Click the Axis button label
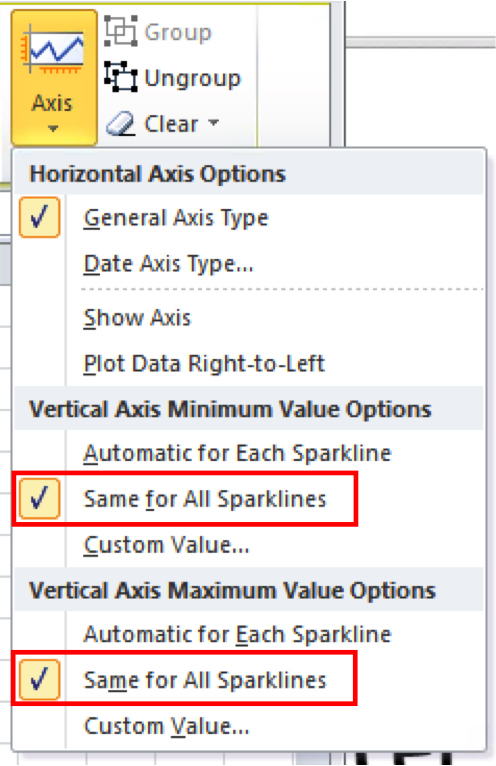Screen dimensions: 496x766 pos(52,103)
